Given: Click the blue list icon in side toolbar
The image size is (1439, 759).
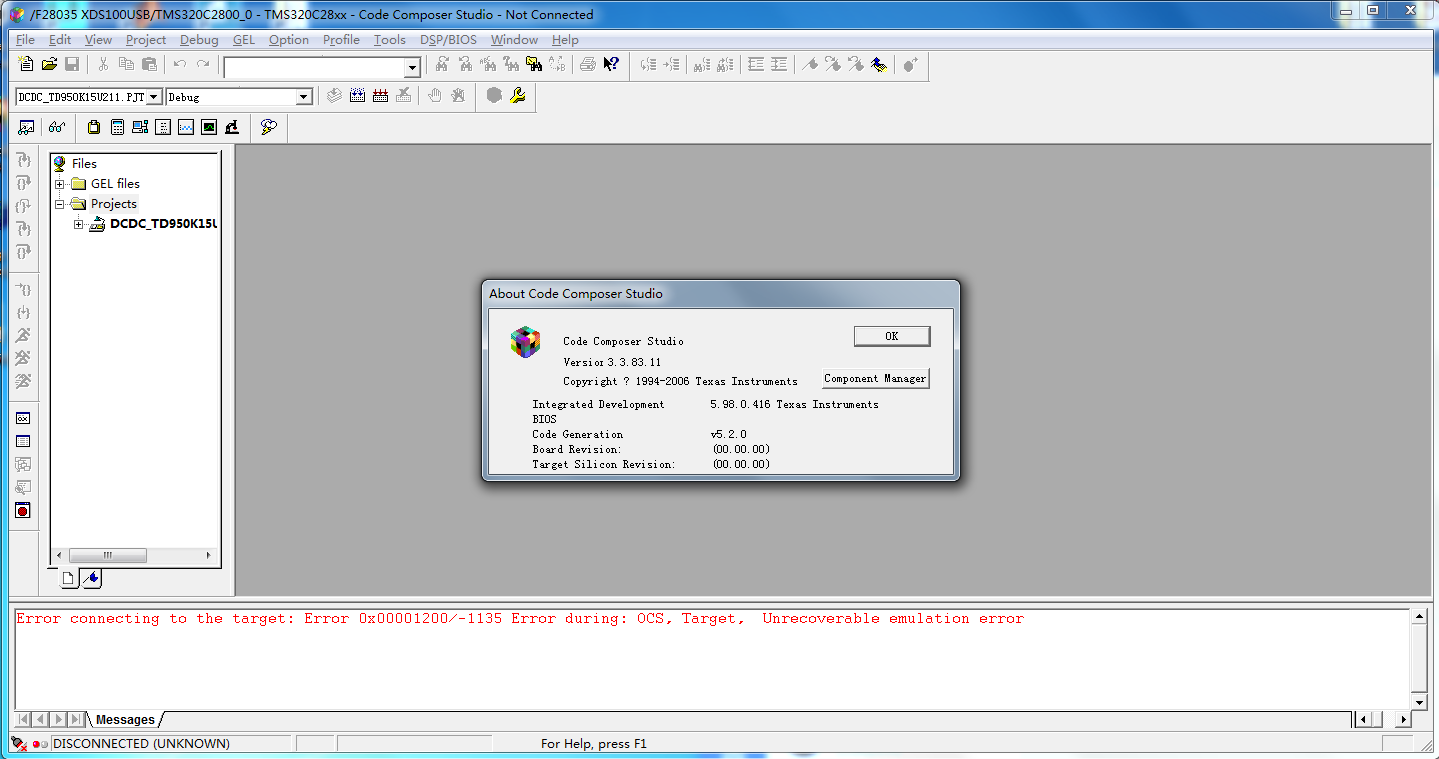Looking at the screenshot, I should click(x=23, y=442).
